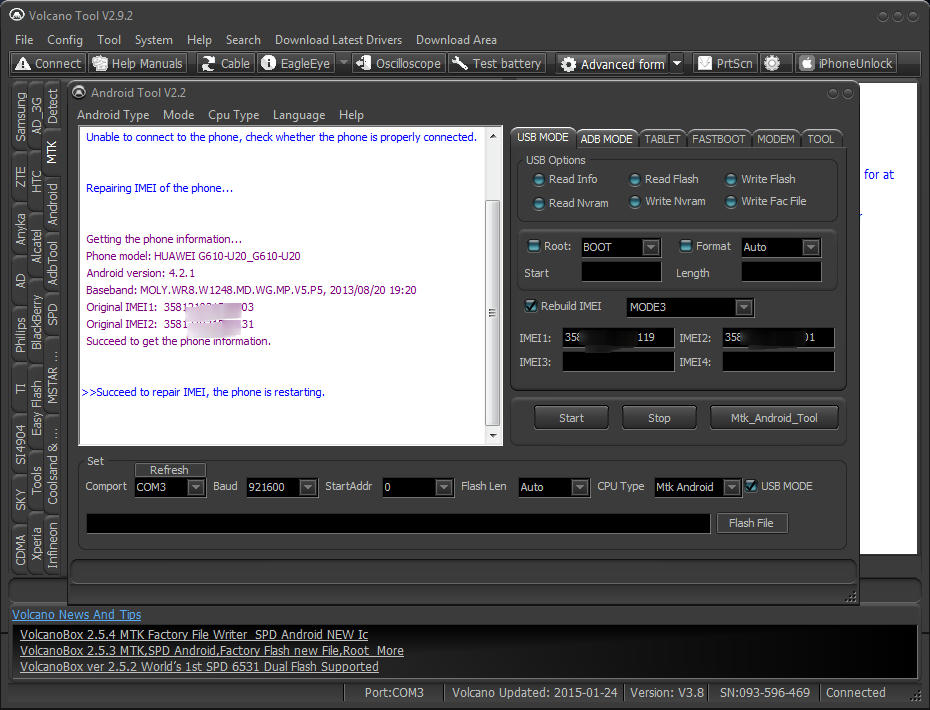This screenshot has height=710, width=930.
Task: Launch EagleEye from the toolbar
Action: [x=296, y=63]
